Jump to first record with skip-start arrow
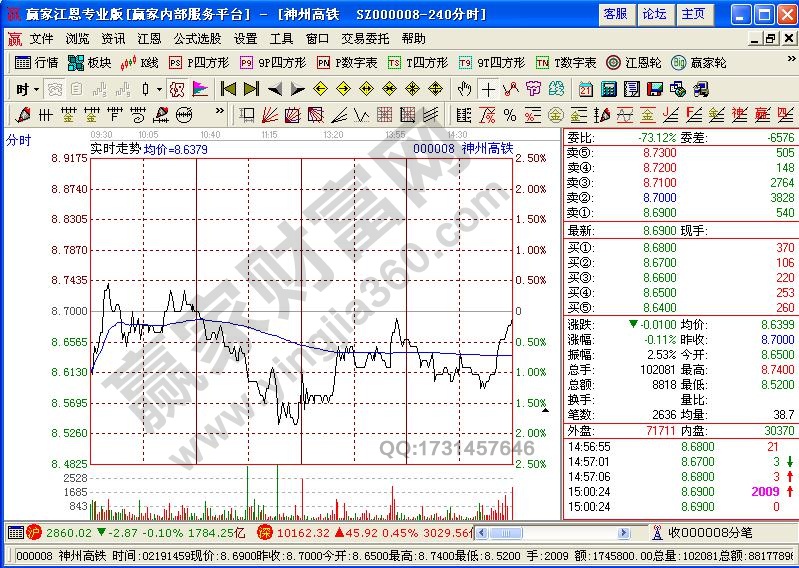The height and width of the screenshot is (568, 799). tap(229, 88)
